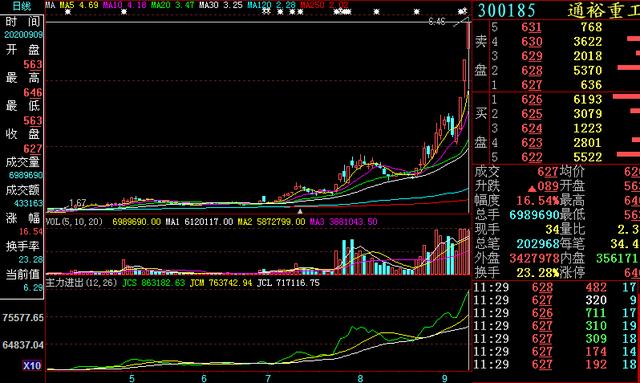
Task: Click the MA250 indicator label
Action: pos(324,5)
